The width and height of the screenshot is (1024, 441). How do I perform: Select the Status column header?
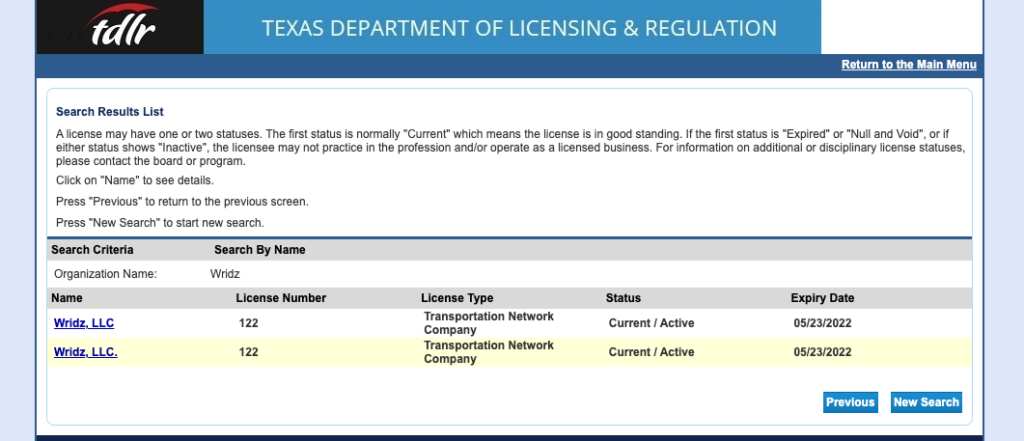(623, 298)
